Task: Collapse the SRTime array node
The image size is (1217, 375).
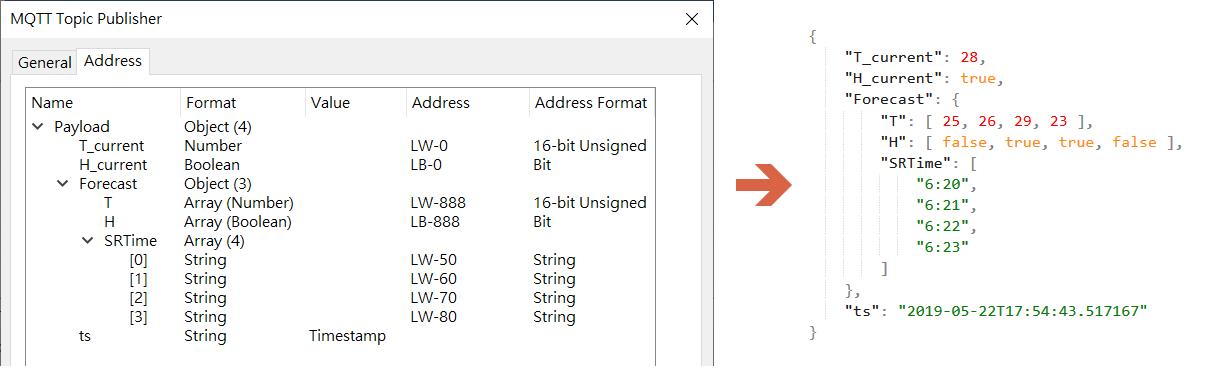Action: (x=88, y=241)
